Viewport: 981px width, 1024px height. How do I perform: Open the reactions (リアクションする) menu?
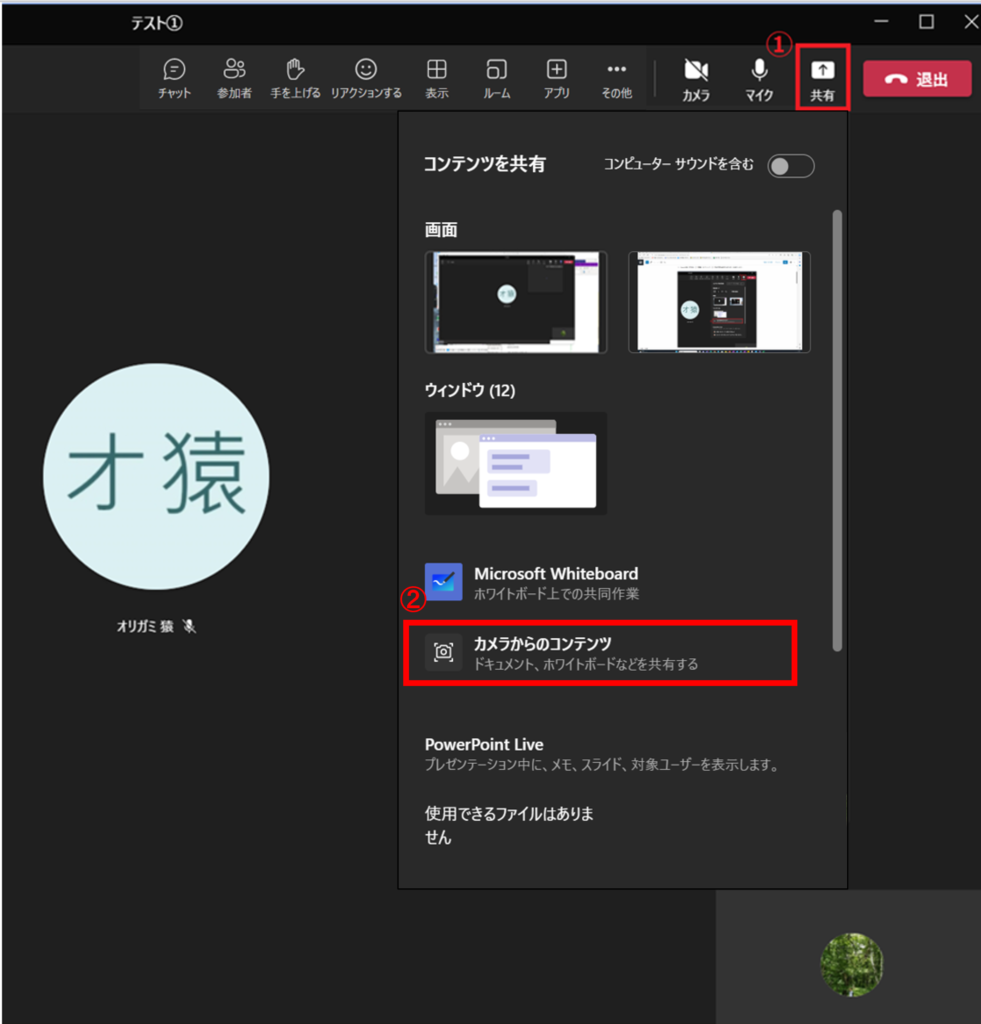coord(366,79)
